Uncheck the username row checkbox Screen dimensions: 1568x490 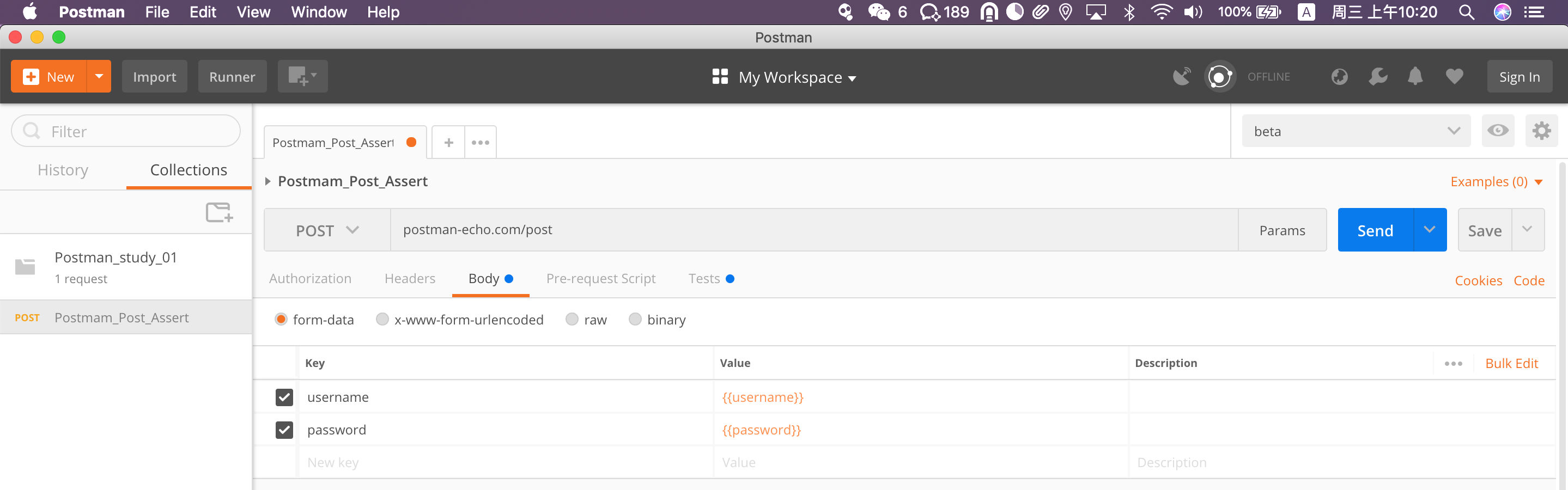(284, 397)
